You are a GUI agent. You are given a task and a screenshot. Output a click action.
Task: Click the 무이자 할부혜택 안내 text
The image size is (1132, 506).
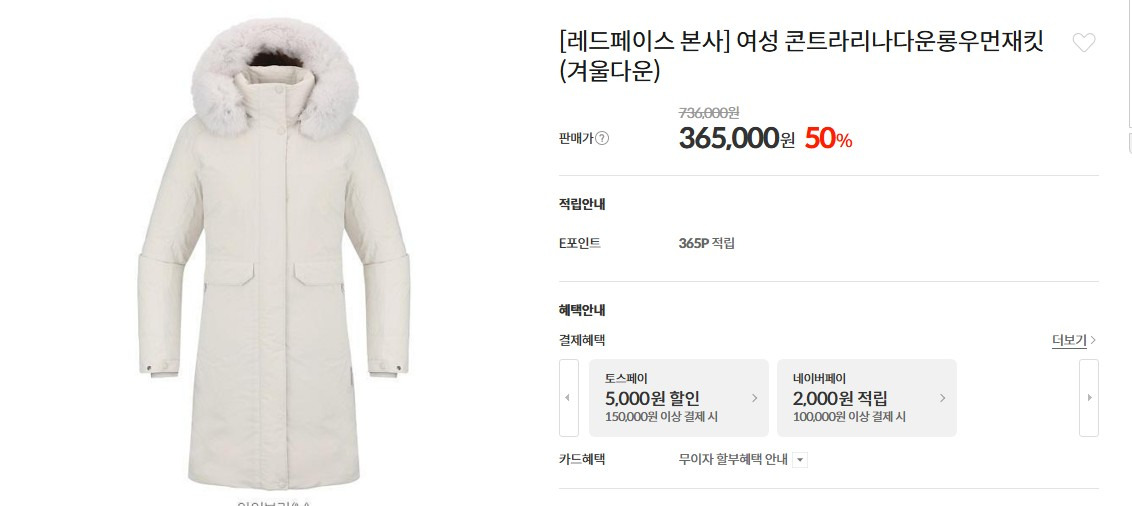733,459
